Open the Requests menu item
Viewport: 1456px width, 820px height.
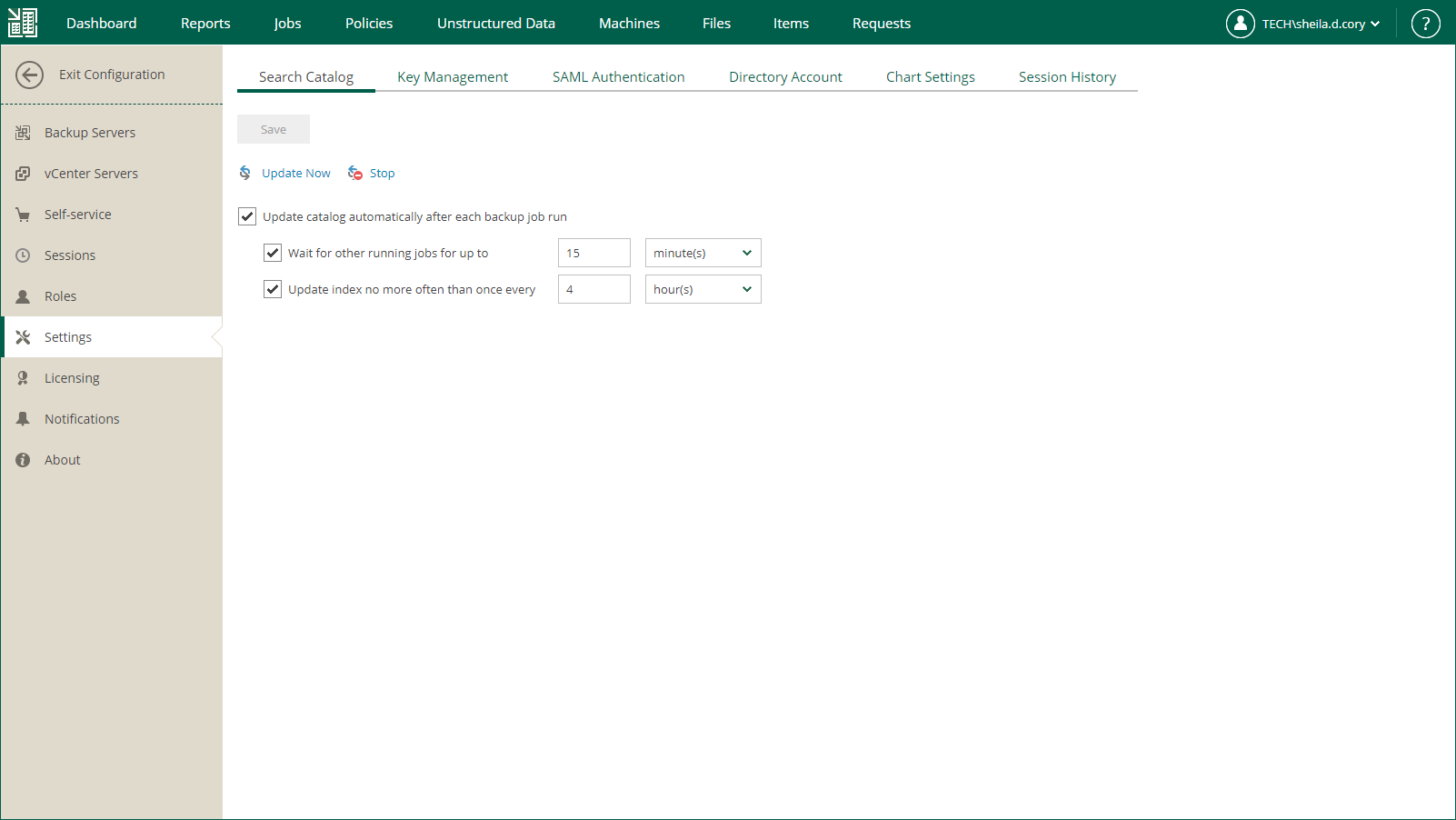882,24
